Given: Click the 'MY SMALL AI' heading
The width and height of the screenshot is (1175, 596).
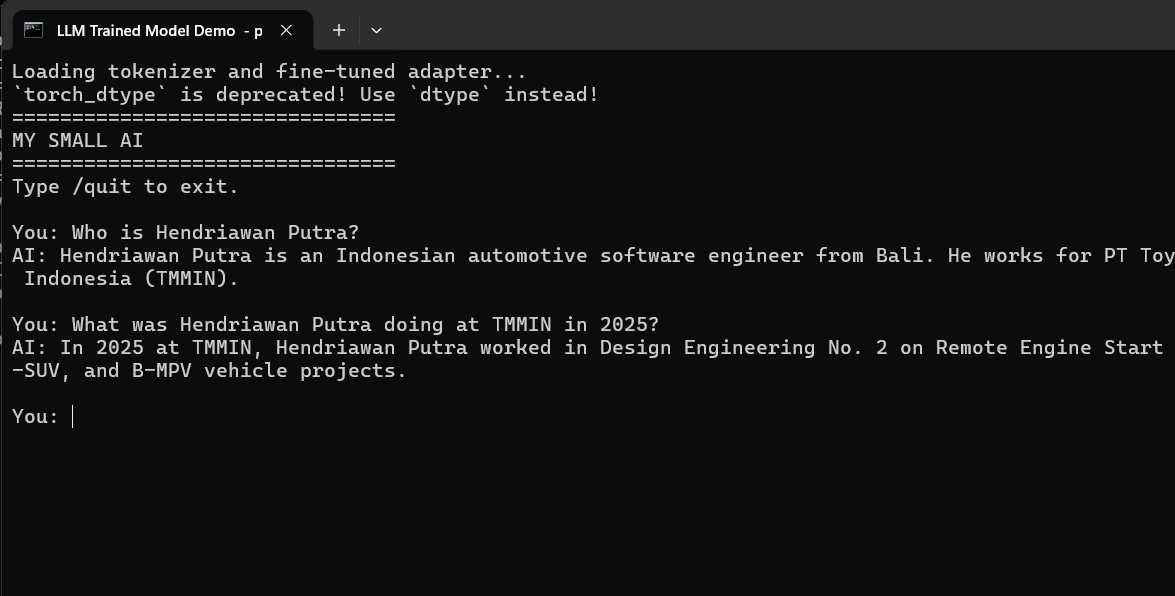Looking at the screenshot, I should (77, 141).
